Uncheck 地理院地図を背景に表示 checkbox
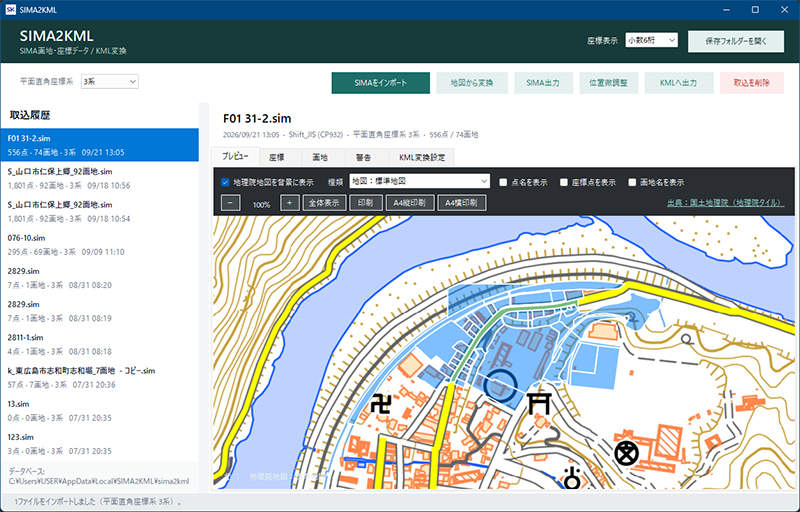Viewport: 800px width, 512px height. point(225,182)
